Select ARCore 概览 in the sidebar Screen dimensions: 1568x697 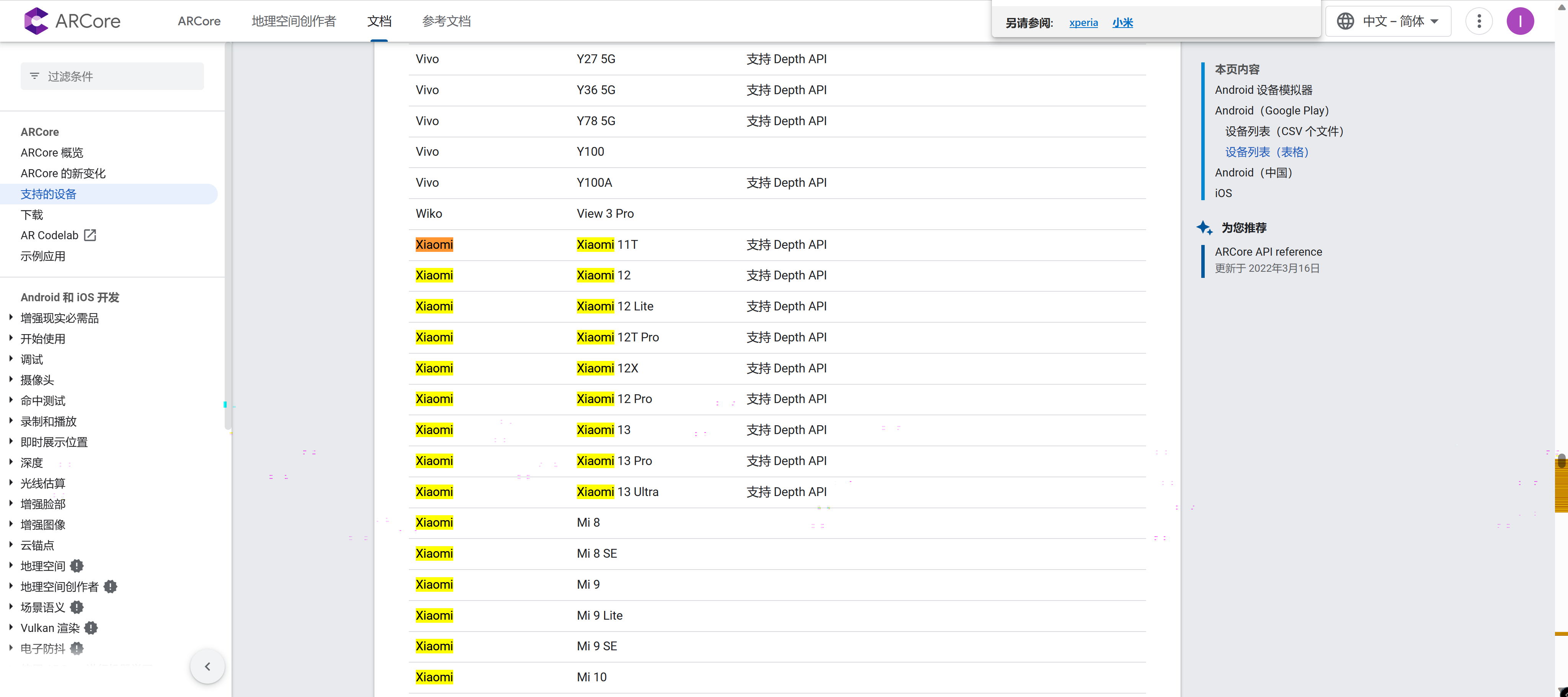pos(52,152)
